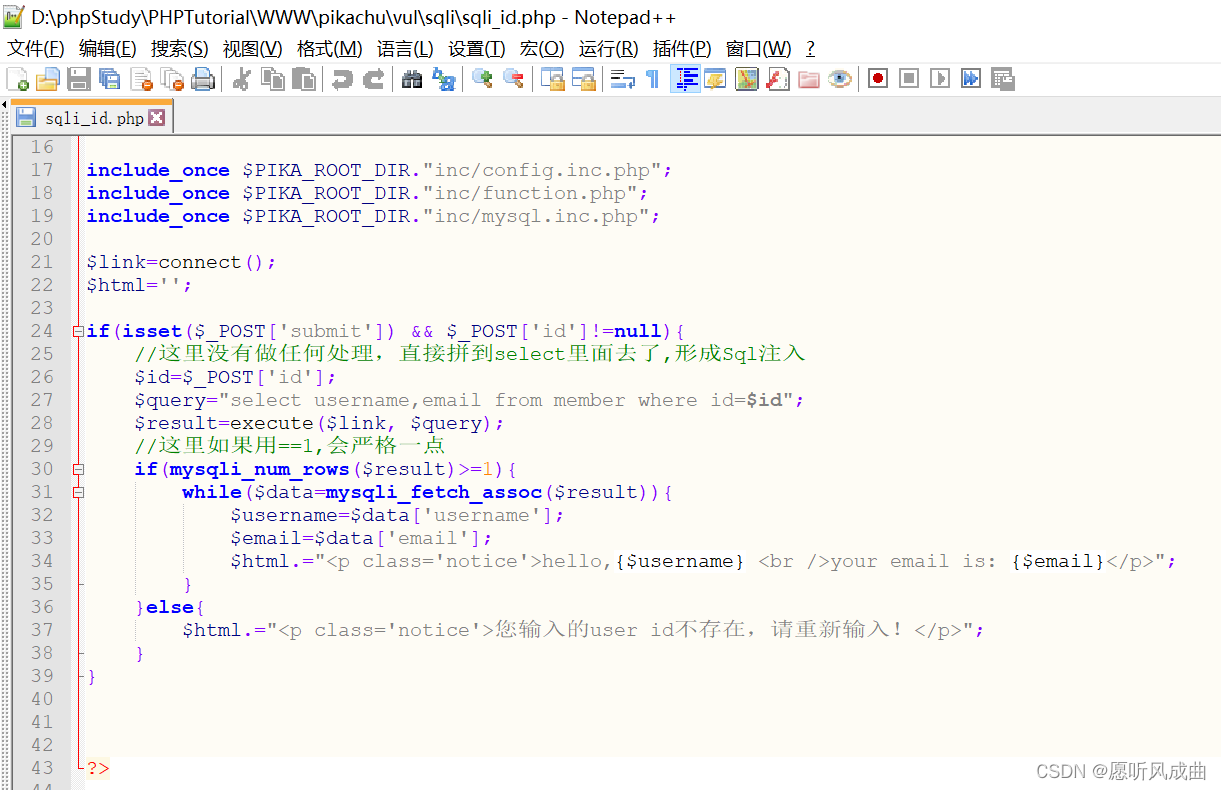1221x790 pixels.
Task: Open the 编辑(E) menu
Action: point(108,49)
